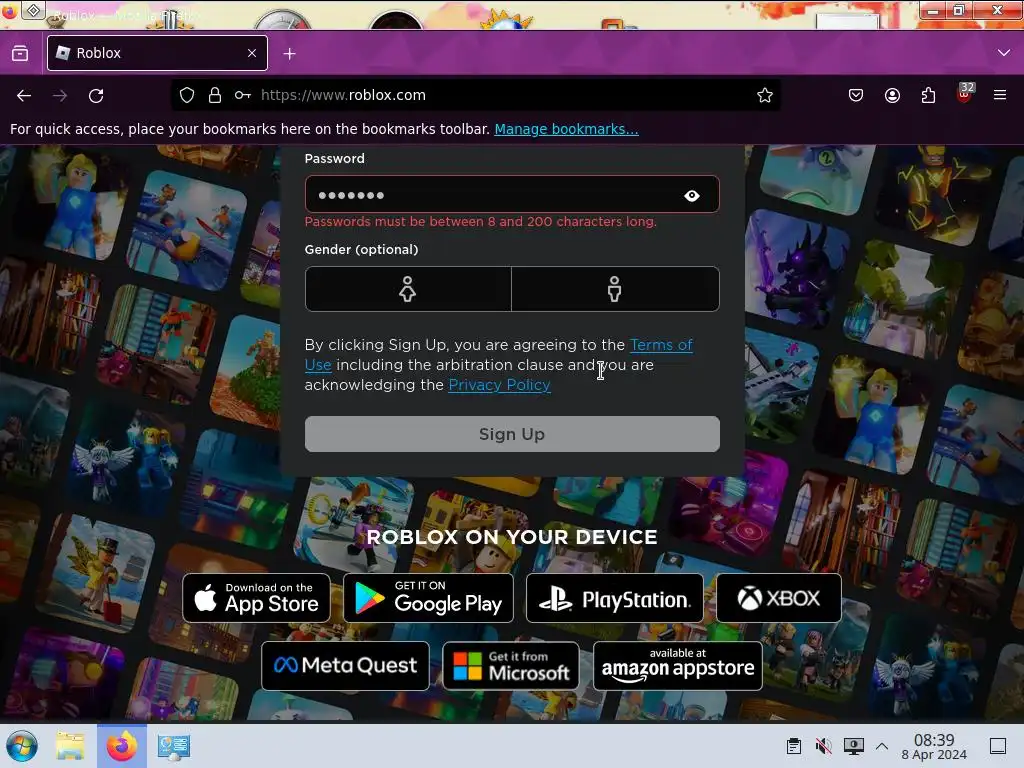Bookmark this page with the star
Viewport: 1024px width, 768px height.
[x=765, y=95]
